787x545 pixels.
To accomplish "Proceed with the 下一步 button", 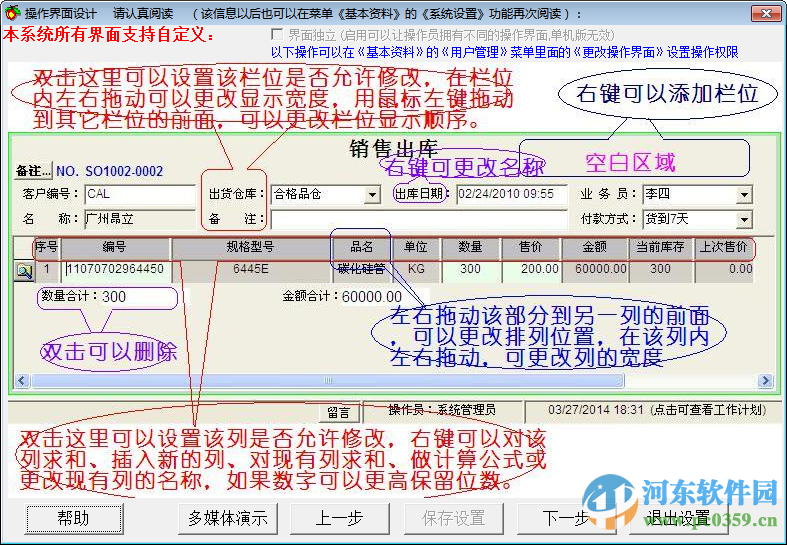I will tap(566, 518).
